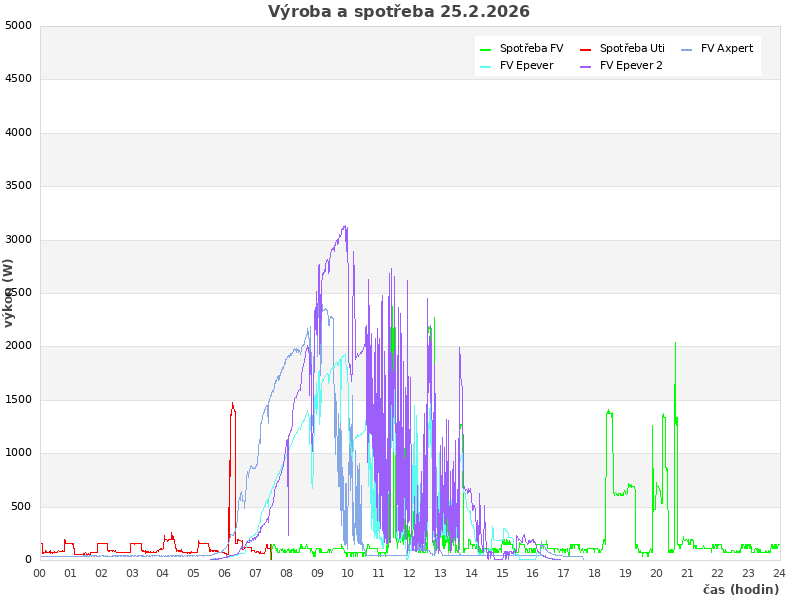Click the green peak between 18 and 19 hours
800x600 pixels.
tap(608, 411)
